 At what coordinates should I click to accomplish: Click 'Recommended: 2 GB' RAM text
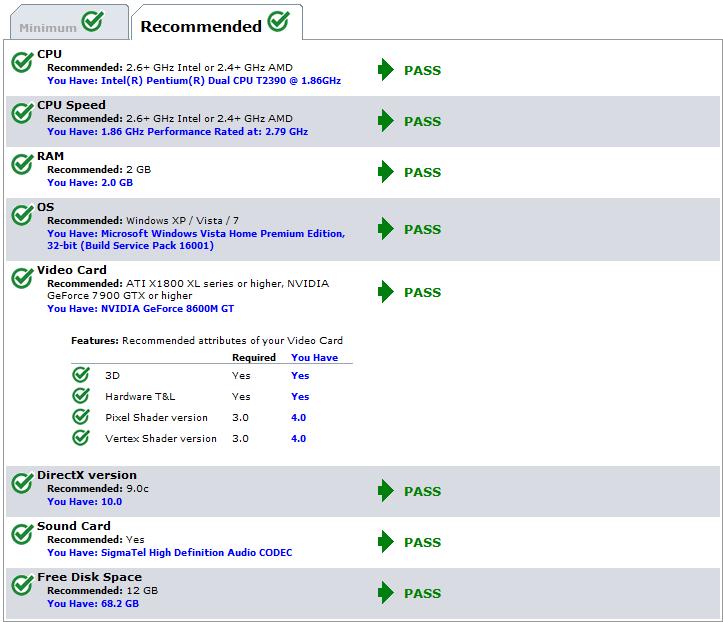point(99,170)
